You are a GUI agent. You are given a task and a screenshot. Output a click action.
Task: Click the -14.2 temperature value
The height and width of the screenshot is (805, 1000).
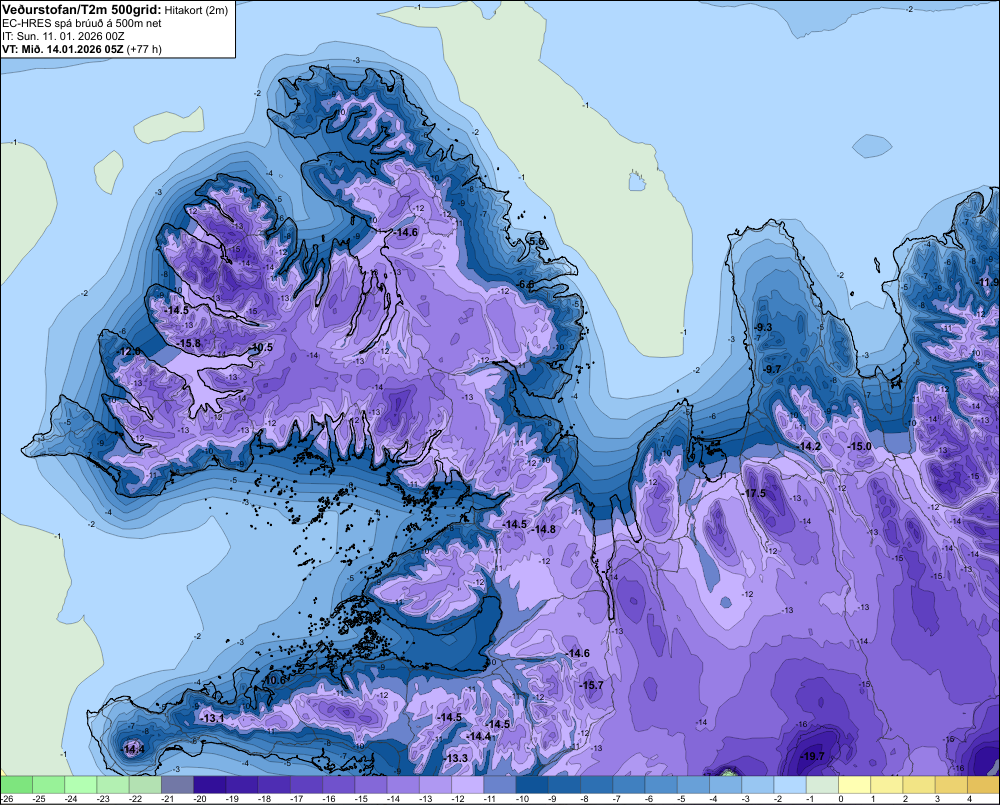coord(808,447)
